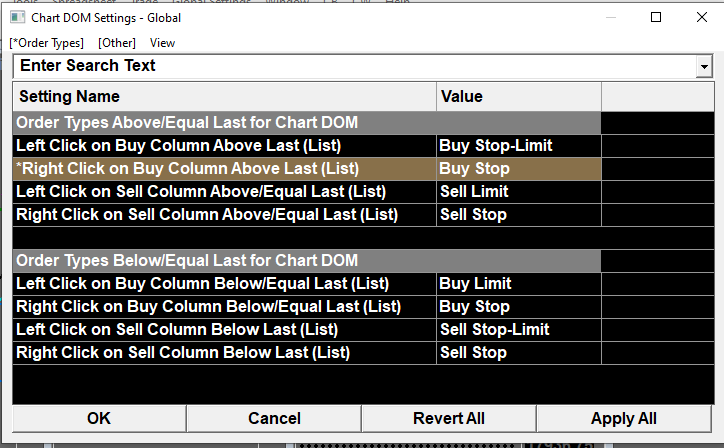
Task: Click the Enter Search Text field
Action: [x=350, y=66]
